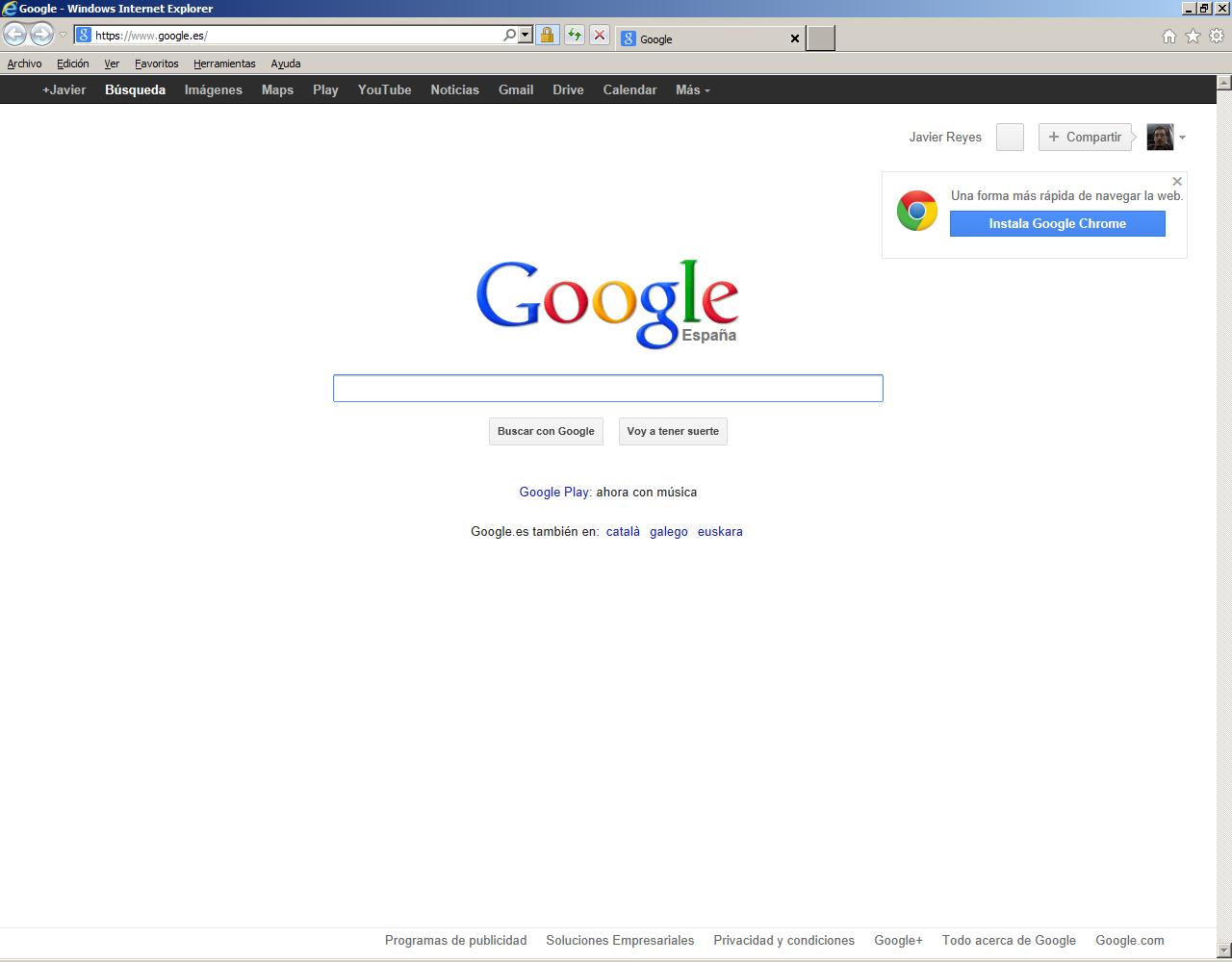This screenshot has height=962, width=1232.
Task: Open Play from the Google bar
Action: click(325, 89)
